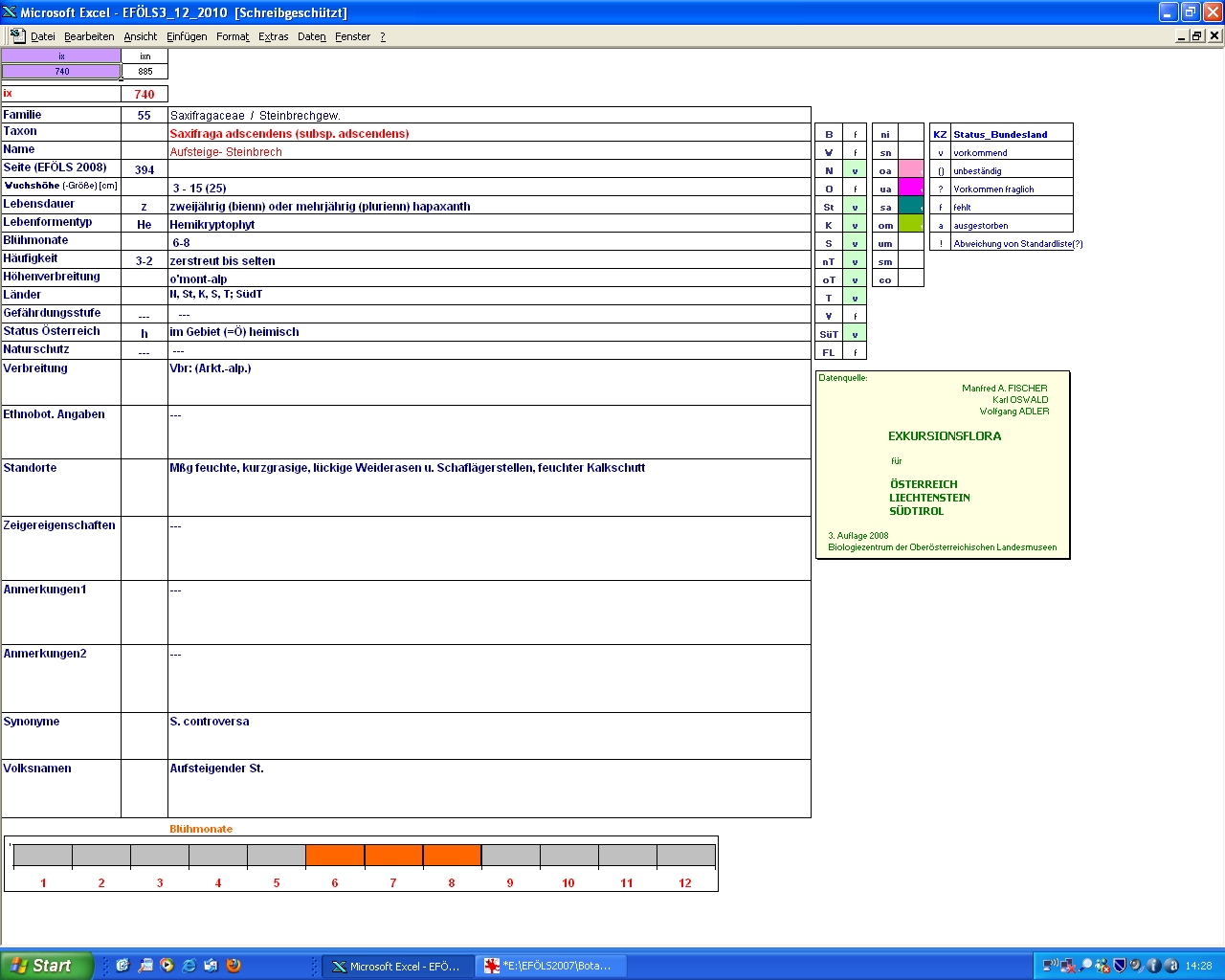Viewport: 1225px width, 980px height.
Task: Click the grey month 1 bar
Action: [x=43, y=856]
